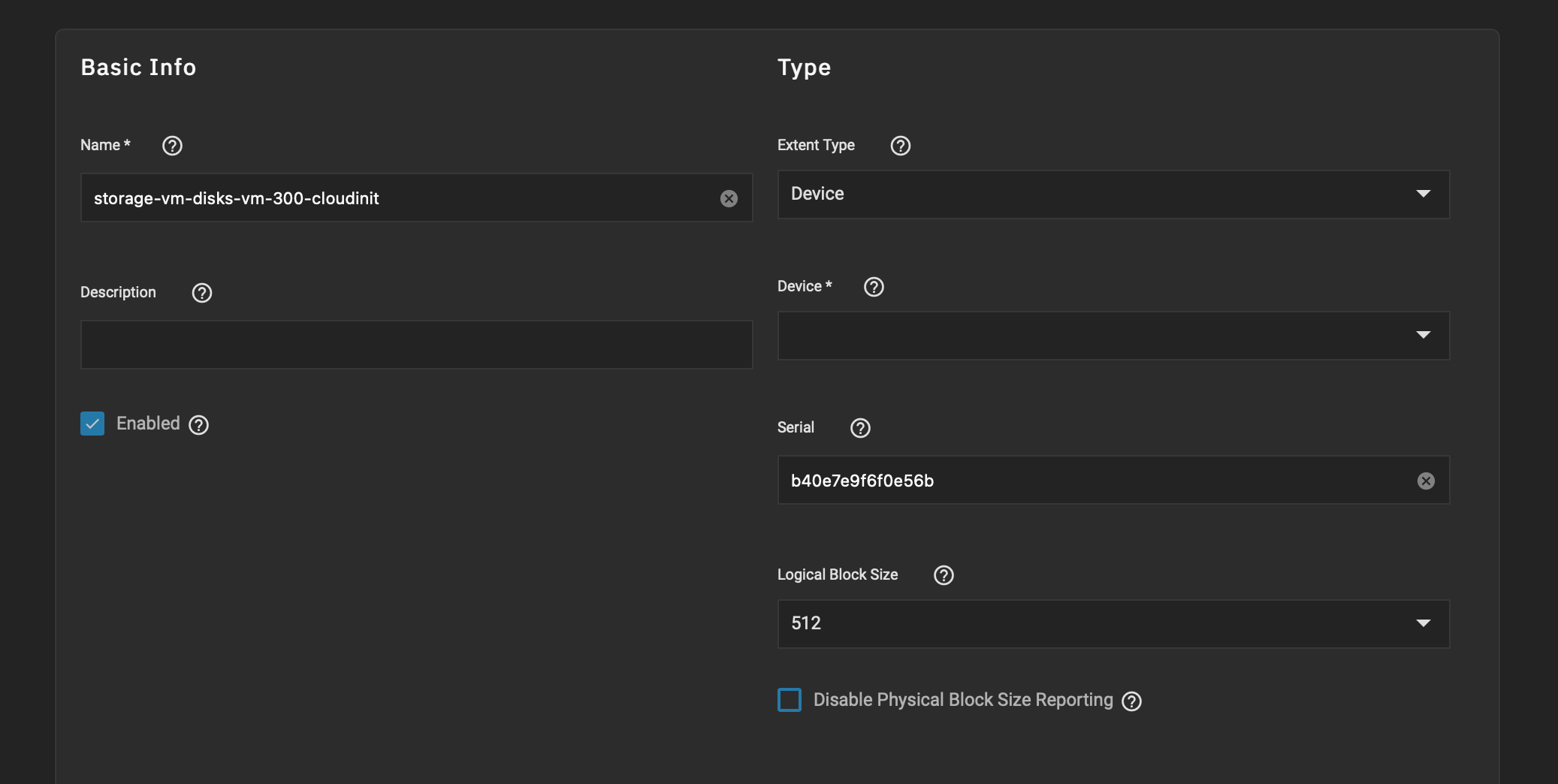Clear the Serial field value
This screenshot has width=1558, height=784.
(x=1425, y=481)
